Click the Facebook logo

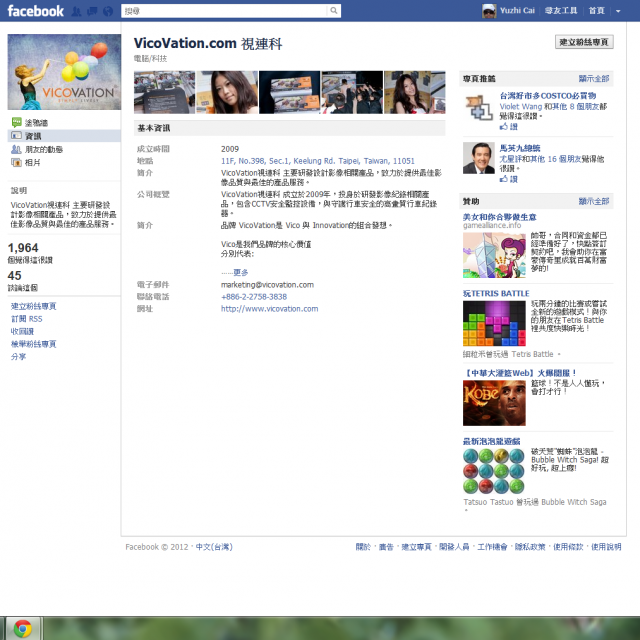pos(36,11)
